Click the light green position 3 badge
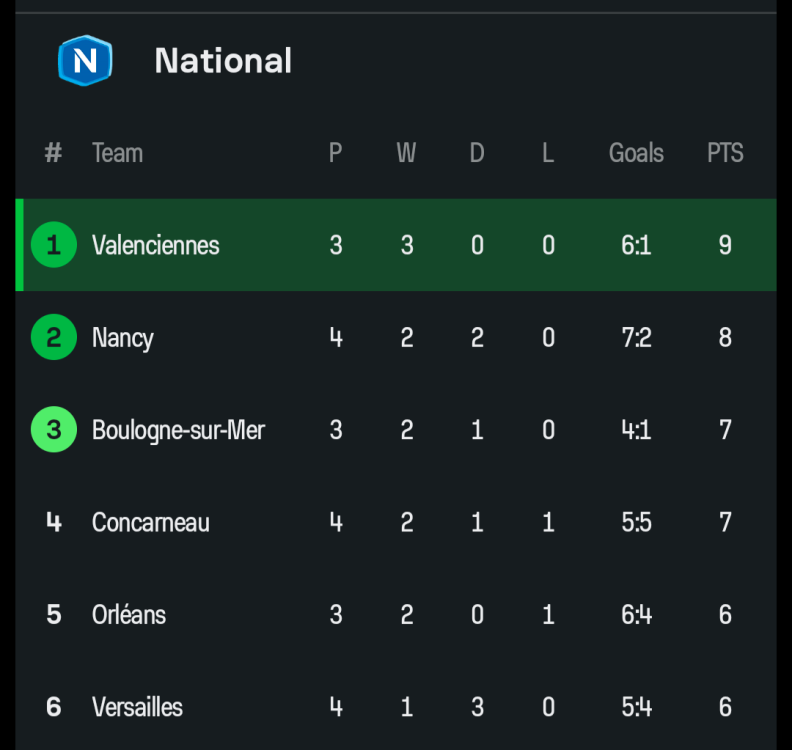The image size is (792, 750). pos(54,430)
